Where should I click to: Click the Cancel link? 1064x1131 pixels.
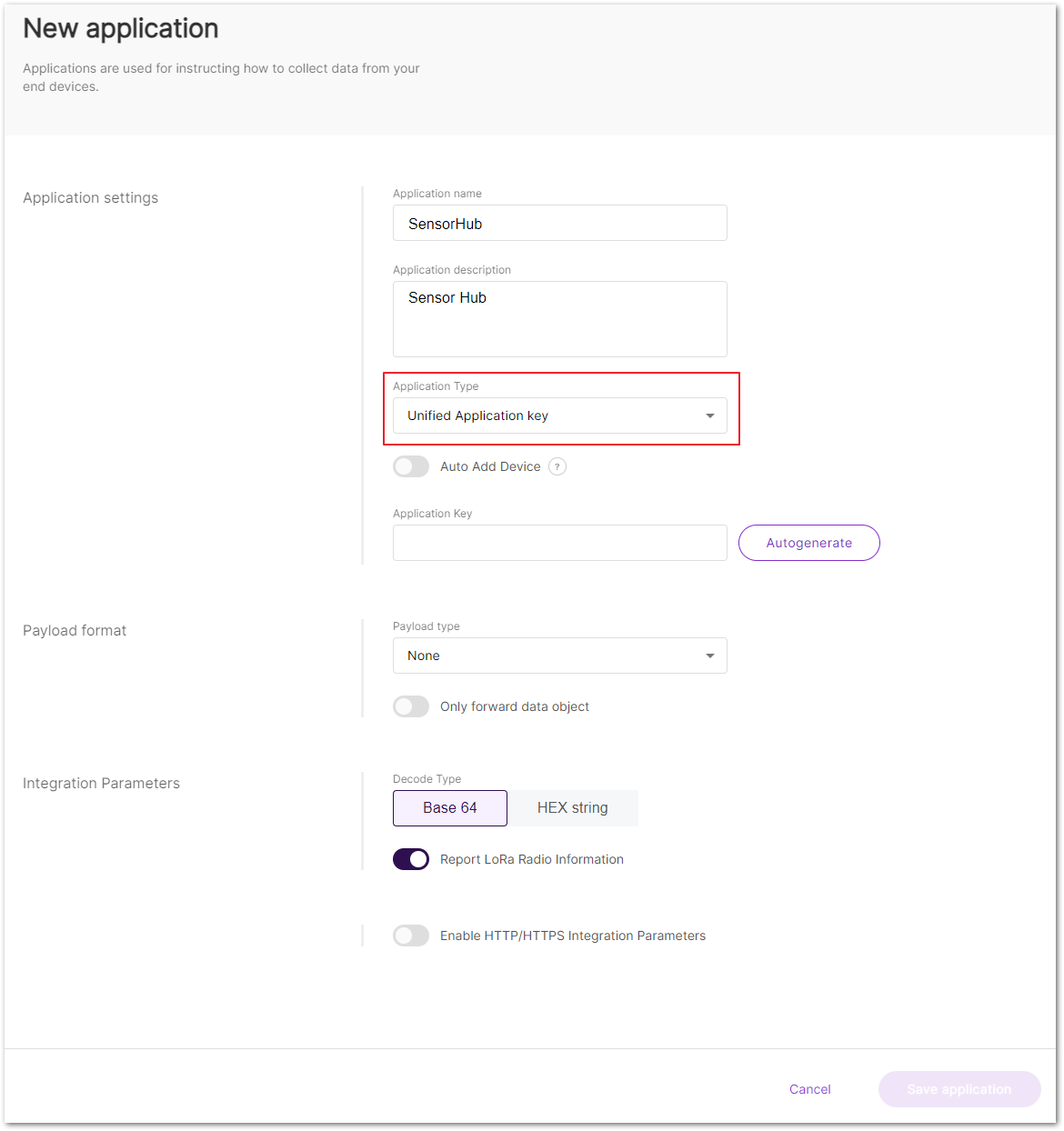[x=810, y=1089]
